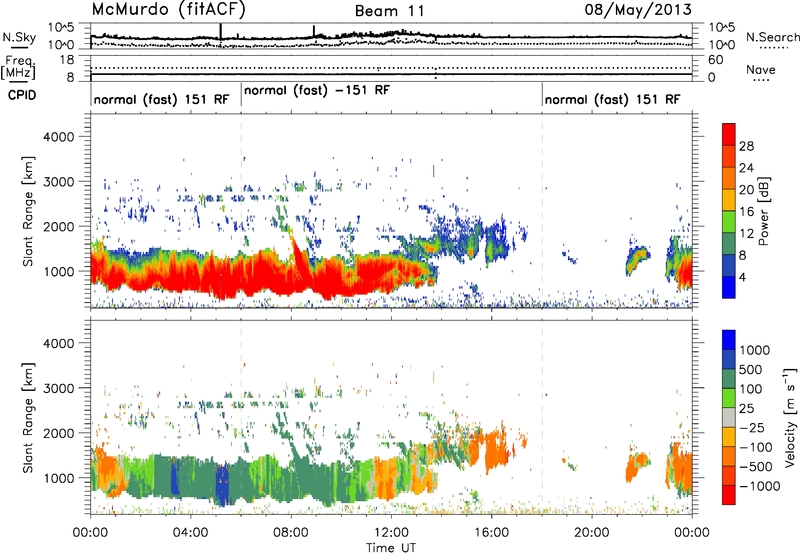Pick the red top segment of power colorbar
Viewport: 800px width, 554px height.
pyautogui.click(x=729, y=134)
